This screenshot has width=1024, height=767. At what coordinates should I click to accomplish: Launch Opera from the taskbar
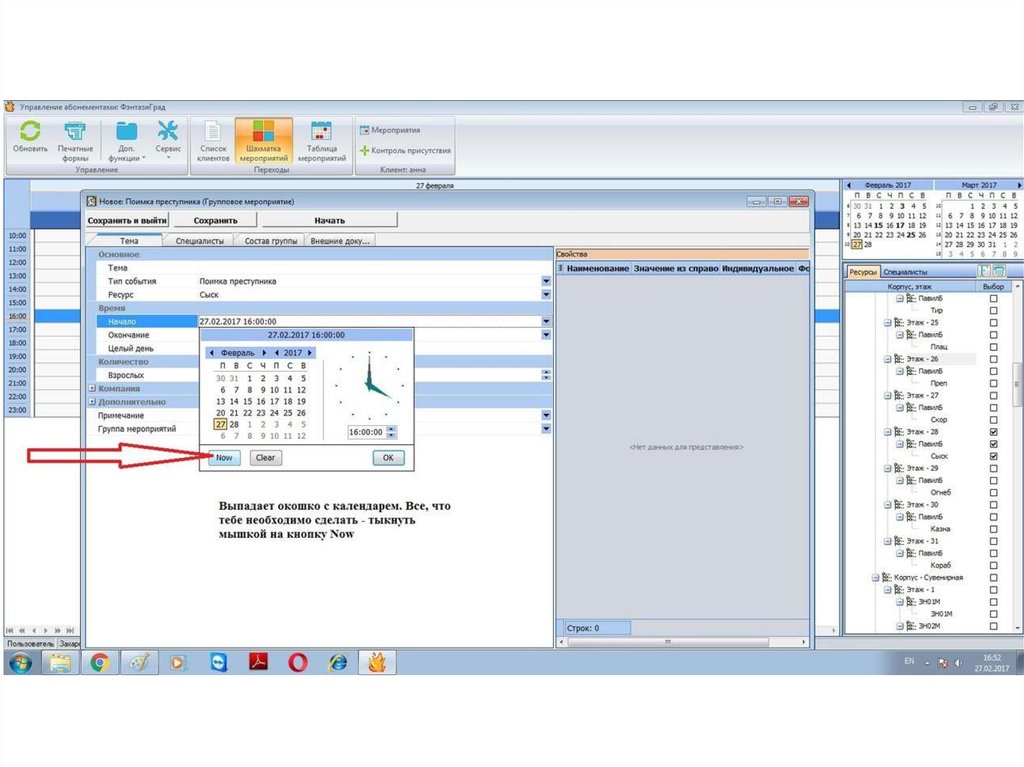[298, 662]
